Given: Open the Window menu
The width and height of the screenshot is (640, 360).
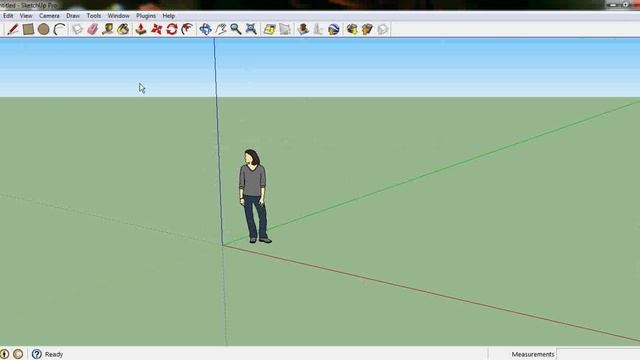Looking at the screenshot, I should (119, 16).
